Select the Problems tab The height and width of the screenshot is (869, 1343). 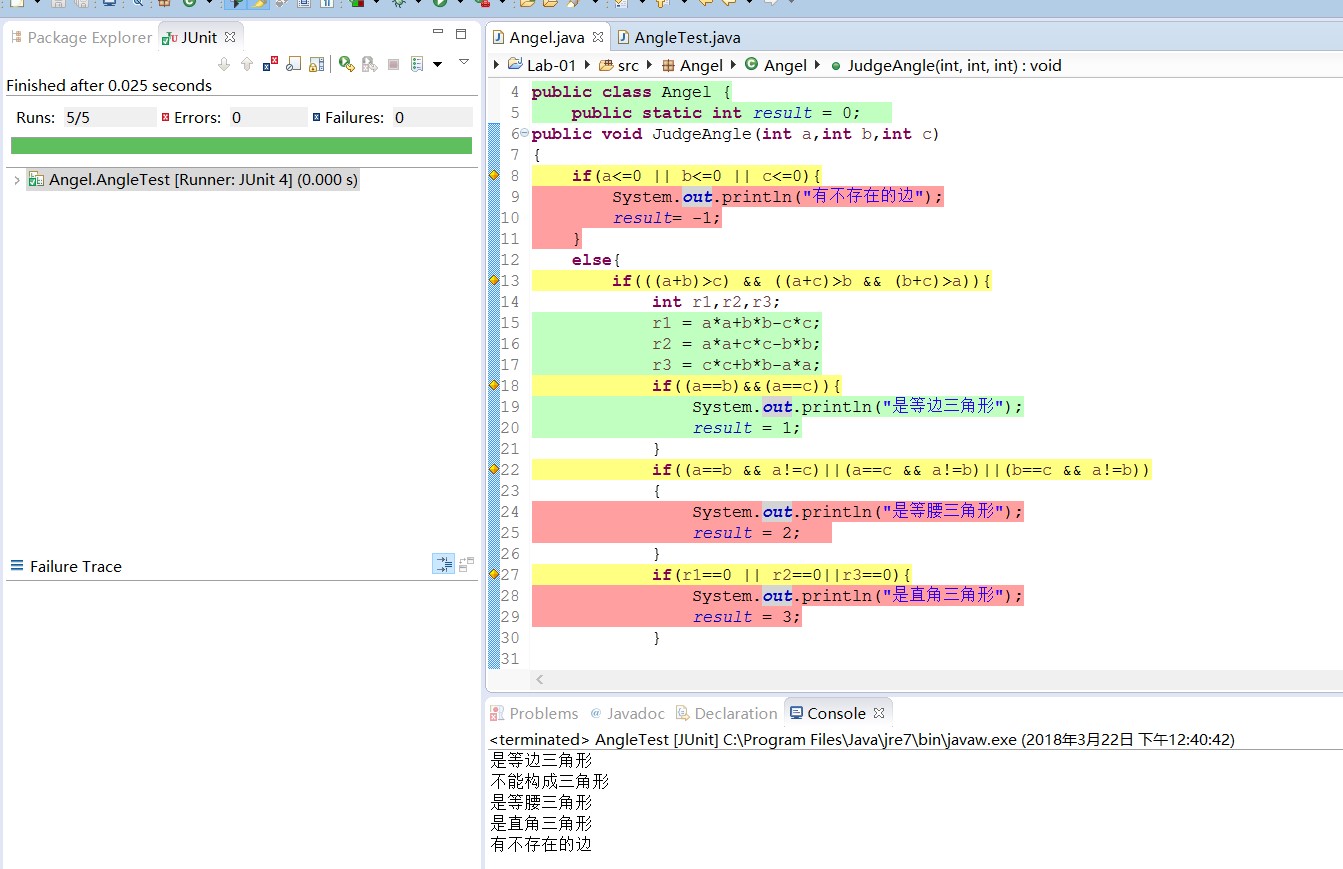coord(543,713)
